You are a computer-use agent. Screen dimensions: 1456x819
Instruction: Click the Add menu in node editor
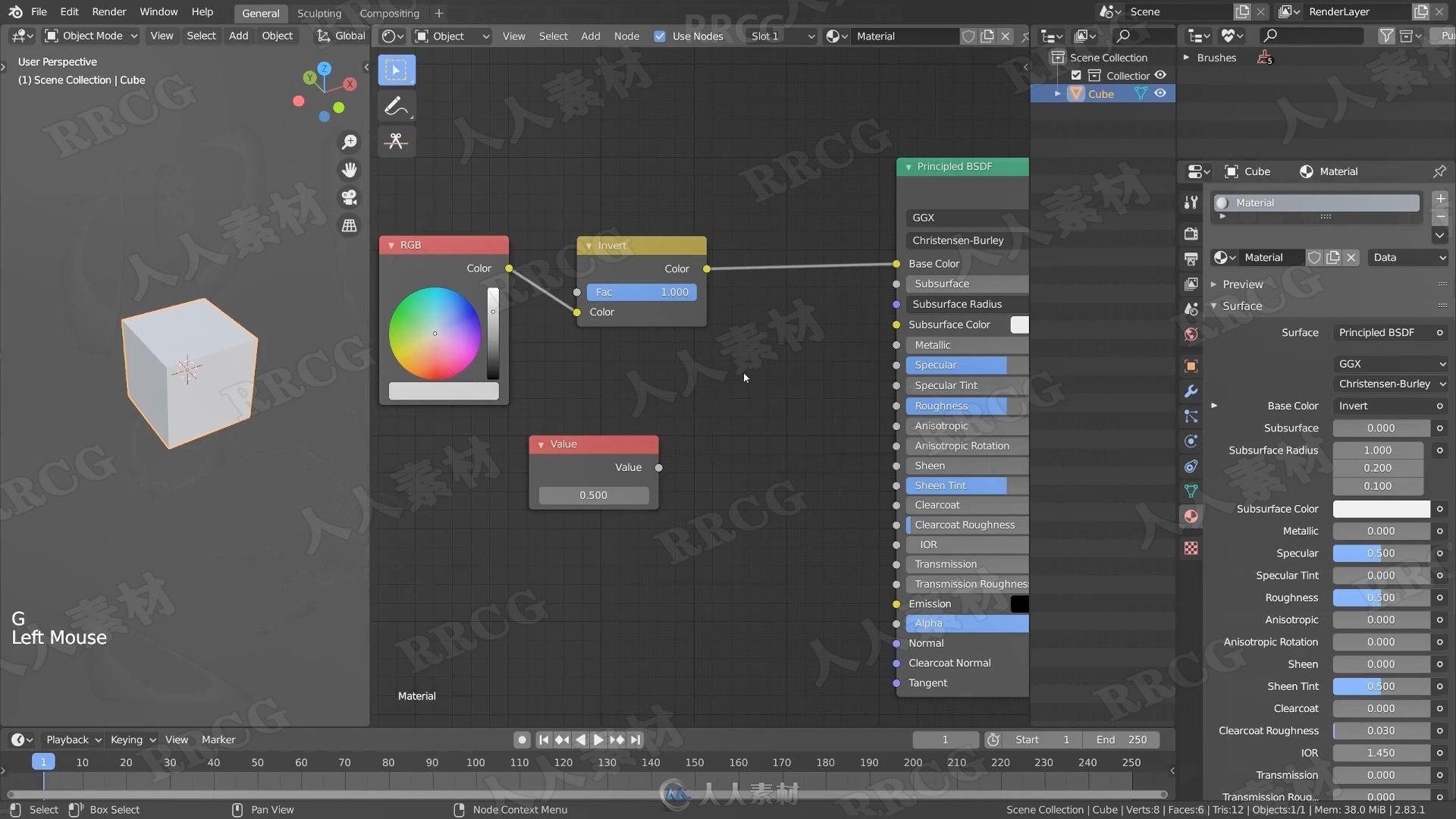click(591, 36)
